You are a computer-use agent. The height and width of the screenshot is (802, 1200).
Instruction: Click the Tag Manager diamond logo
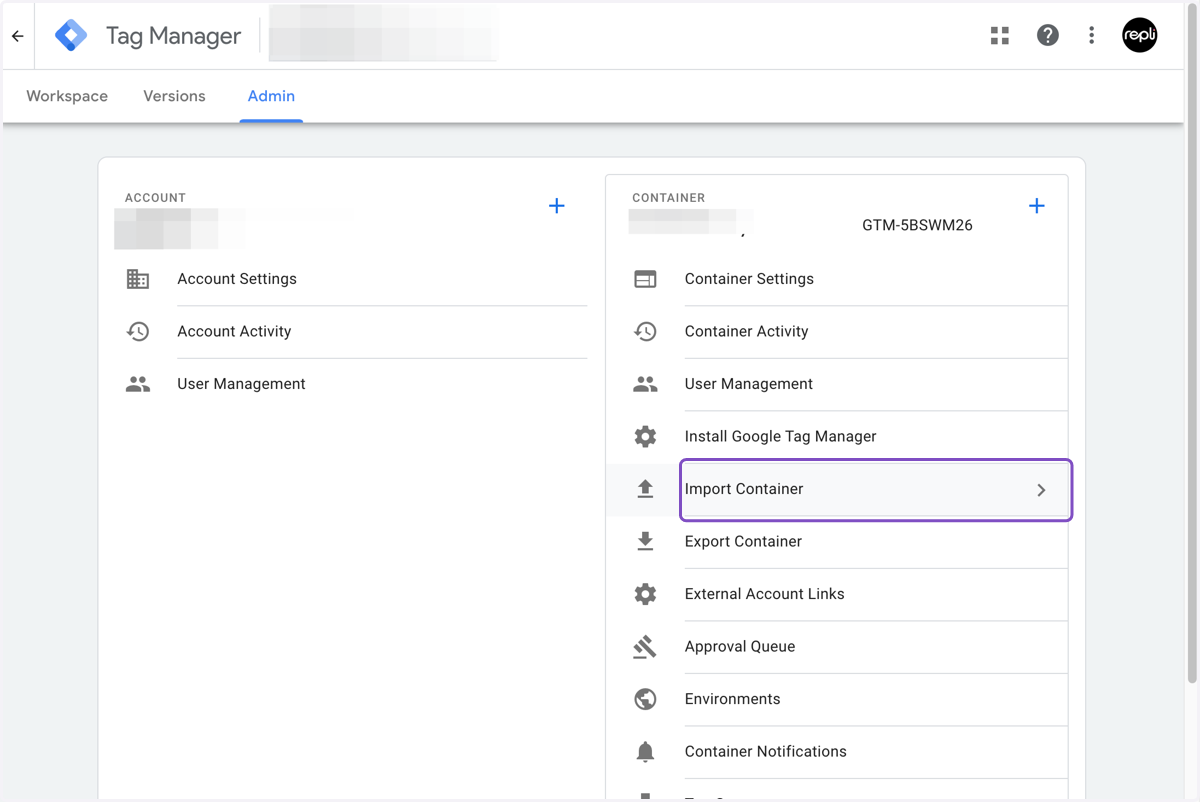click(x=71, y=36)
